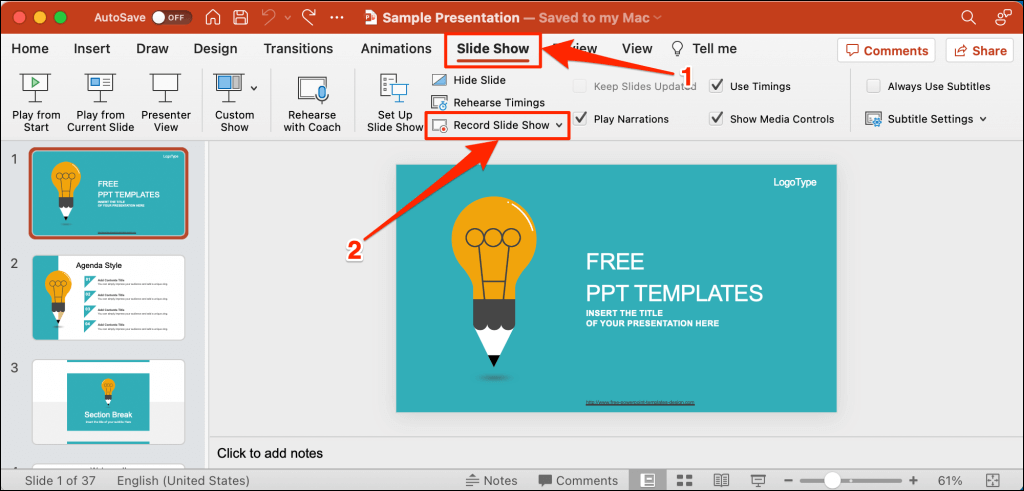Open the Home tab
The image size is (1024, 491).
pyautogui.click(x=30, y=48)
